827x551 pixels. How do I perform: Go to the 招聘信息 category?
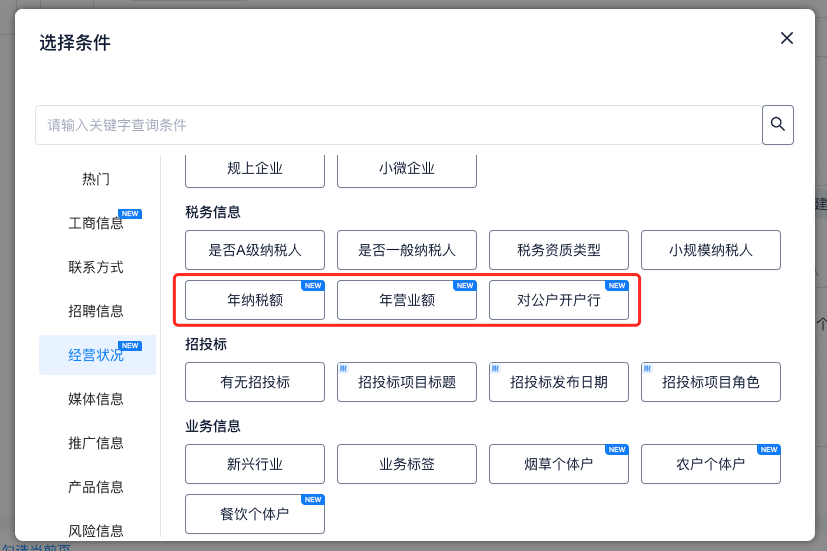(x=96, y=311)
